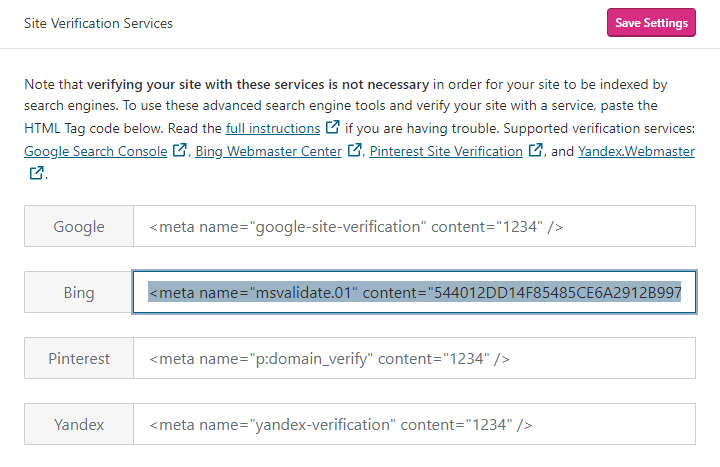Click external link icon after full instructions

click(x=332, y=129)
